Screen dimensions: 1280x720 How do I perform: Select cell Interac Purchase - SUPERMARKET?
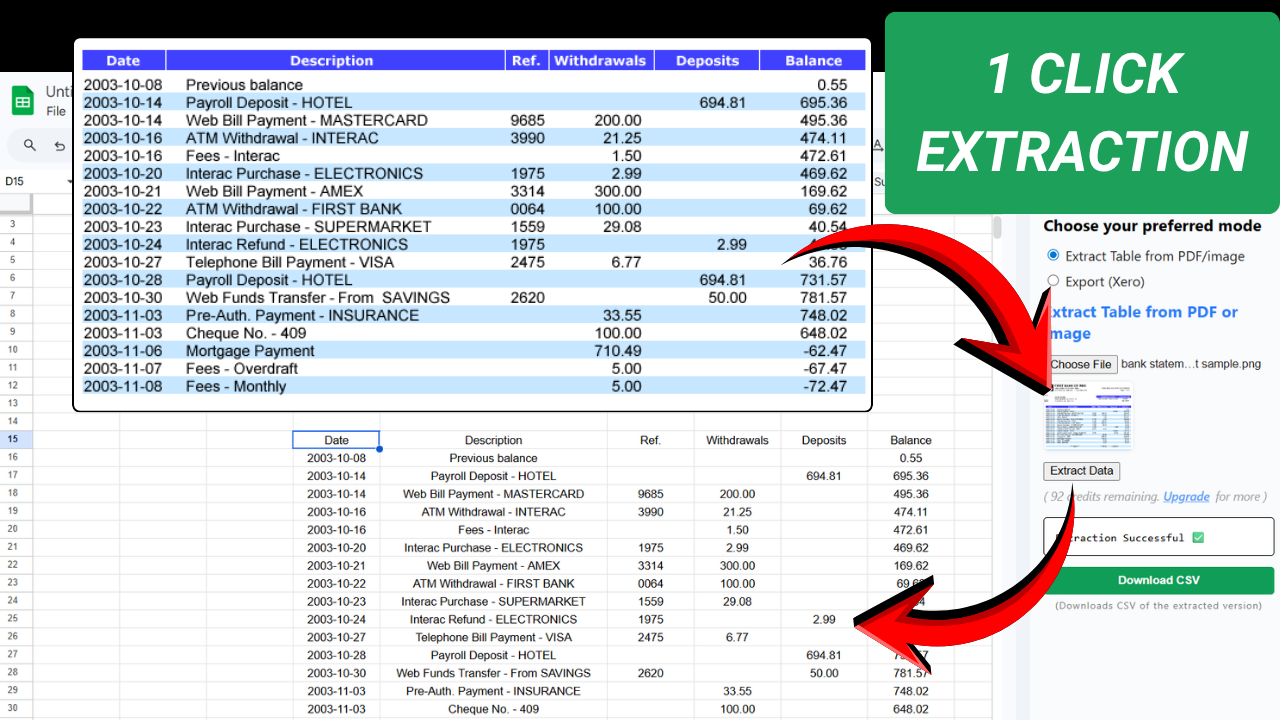point(493,602)
